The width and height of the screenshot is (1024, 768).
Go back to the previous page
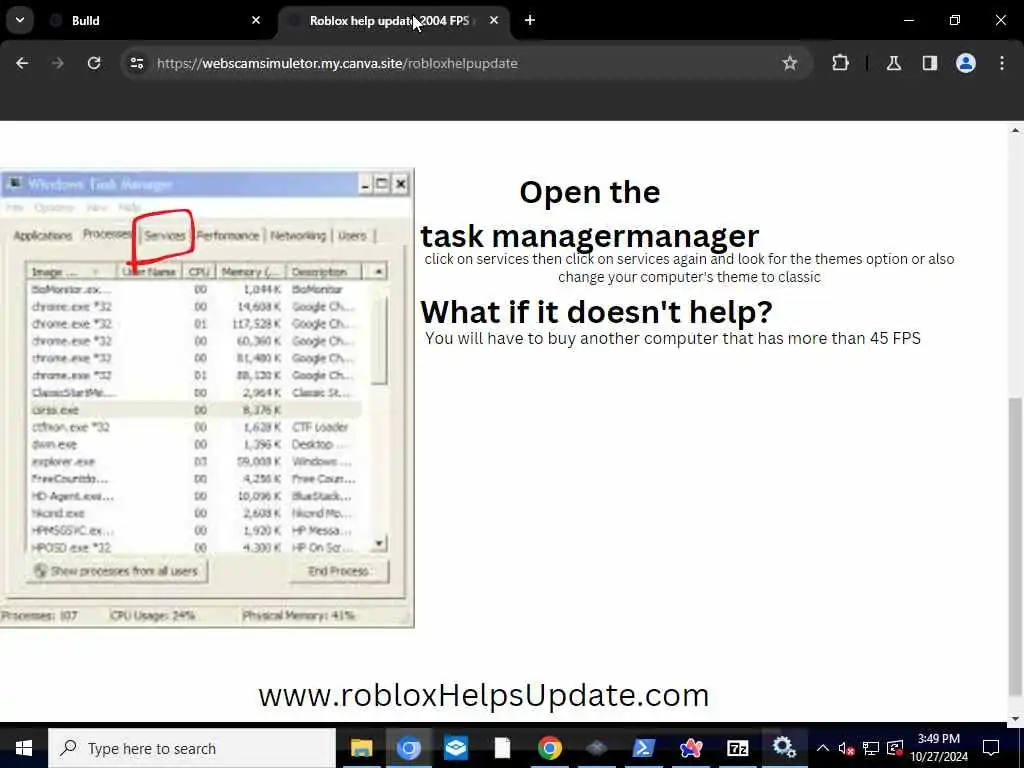click(x=22, y=63)
